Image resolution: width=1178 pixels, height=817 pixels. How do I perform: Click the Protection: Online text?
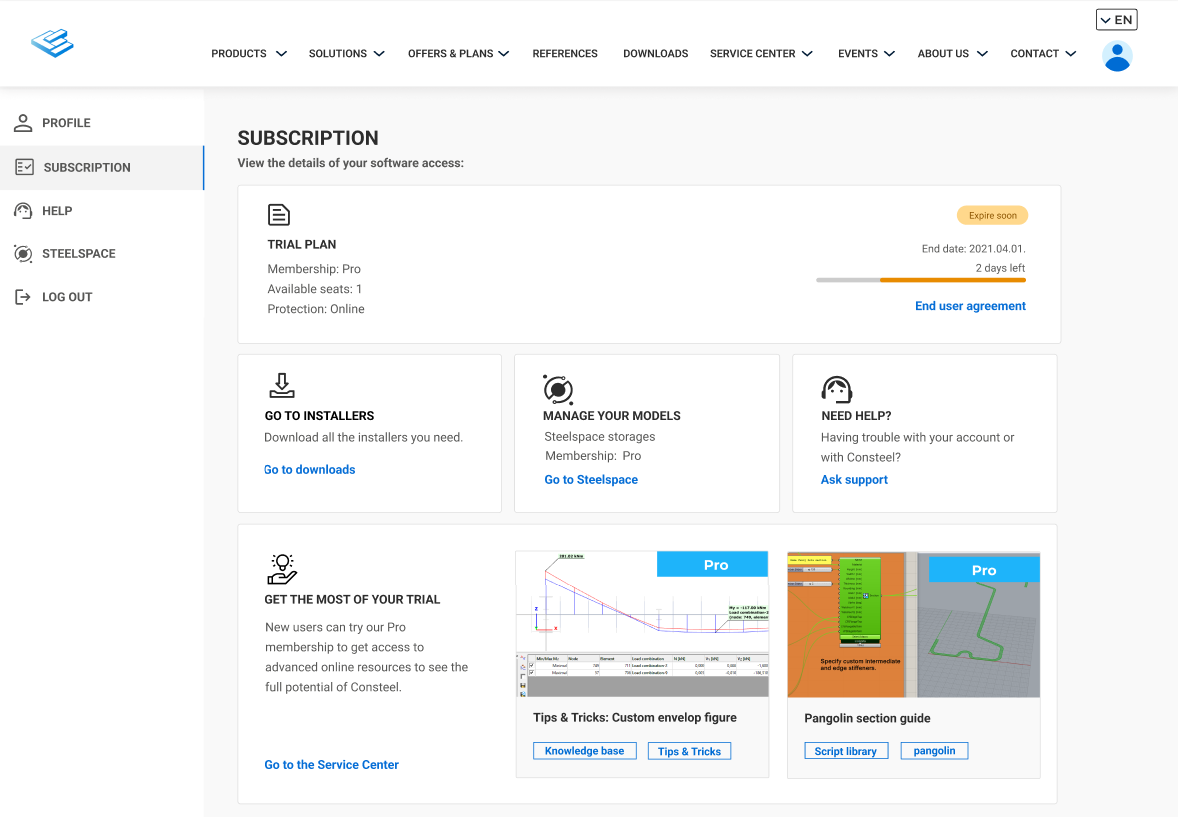tap(316, 309)
